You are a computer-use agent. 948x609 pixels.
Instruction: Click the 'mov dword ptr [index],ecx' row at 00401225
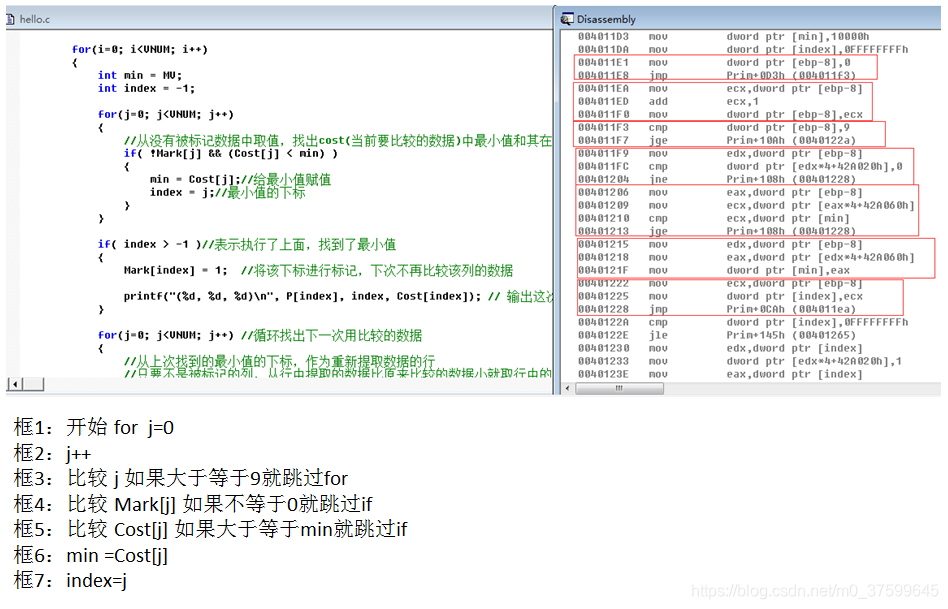[x=720, y=296]
